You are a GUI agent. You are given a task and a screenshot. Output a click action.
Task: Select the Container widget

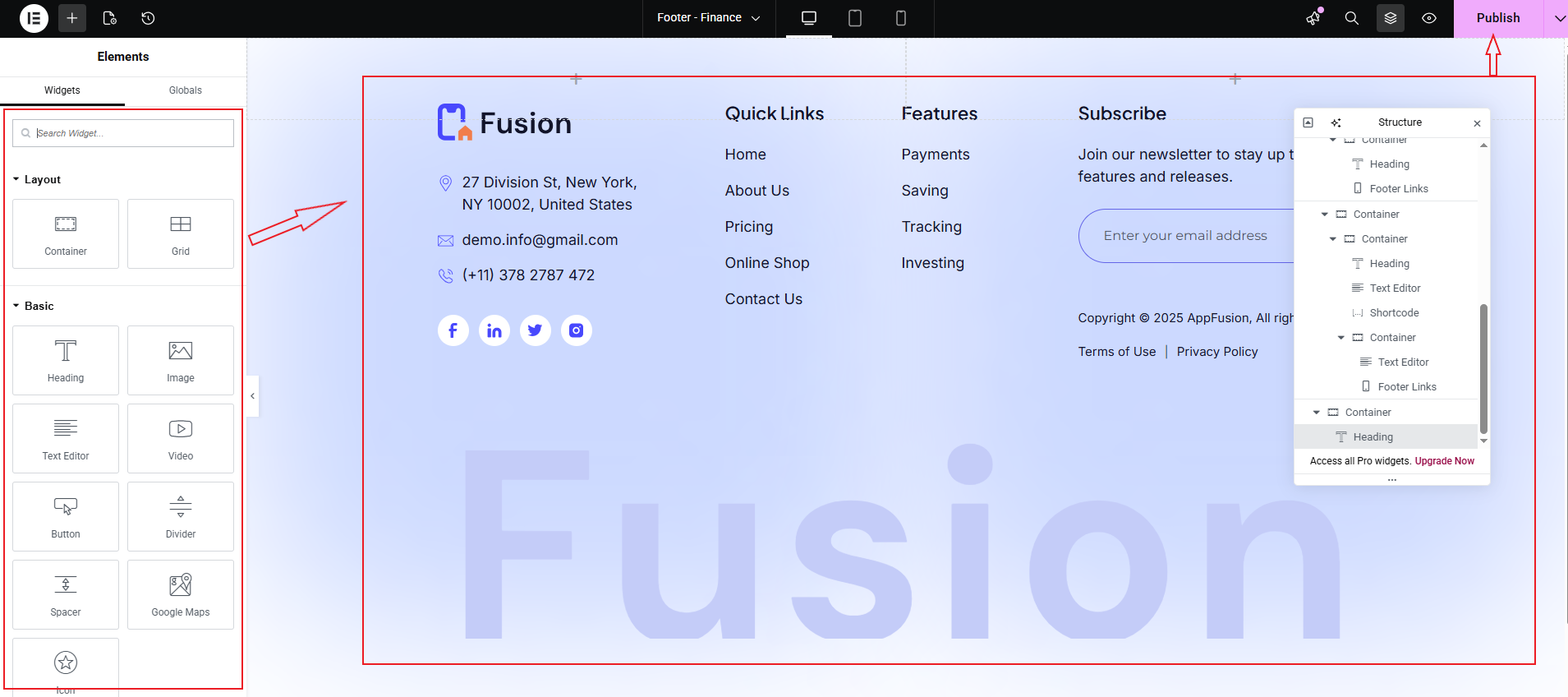coord(66,233)
